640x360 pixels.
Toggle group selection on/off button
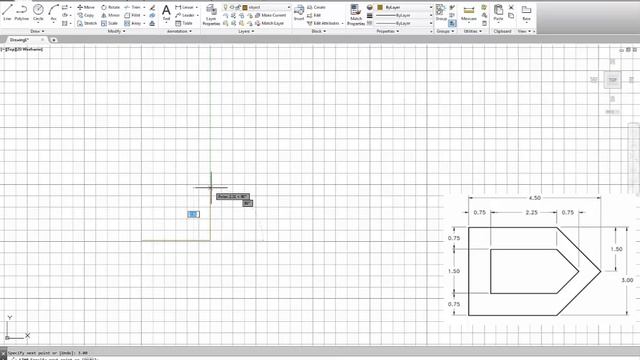coord(452,23)
